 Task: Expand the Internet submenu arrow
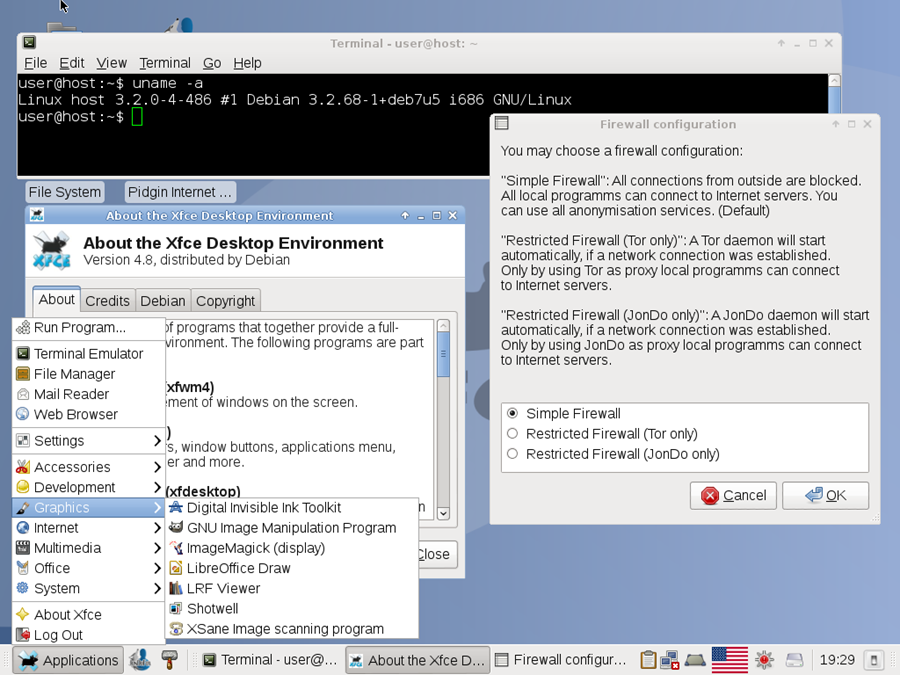tap(157, 527)
